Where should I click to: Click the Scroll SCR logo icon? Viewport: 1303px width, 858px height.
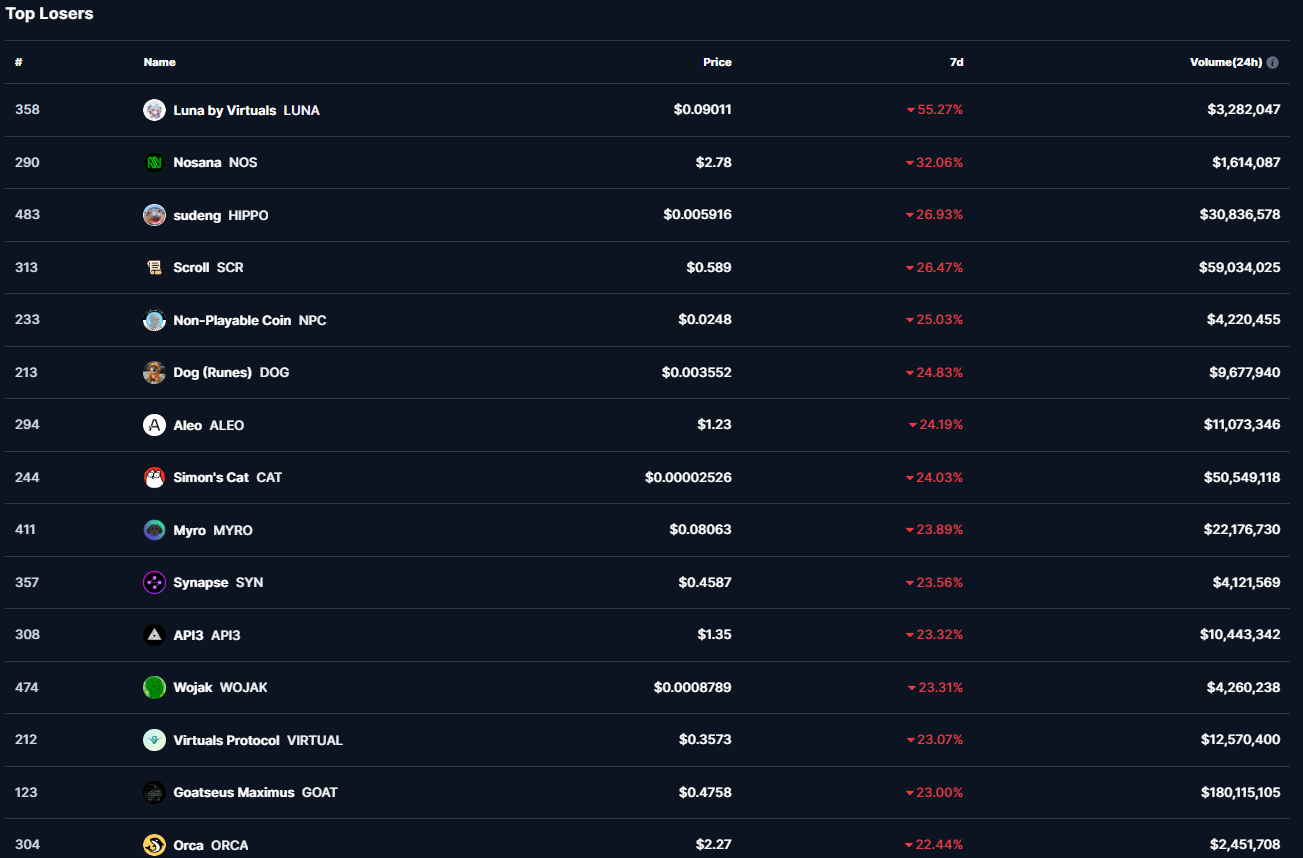tap(154, 267)
